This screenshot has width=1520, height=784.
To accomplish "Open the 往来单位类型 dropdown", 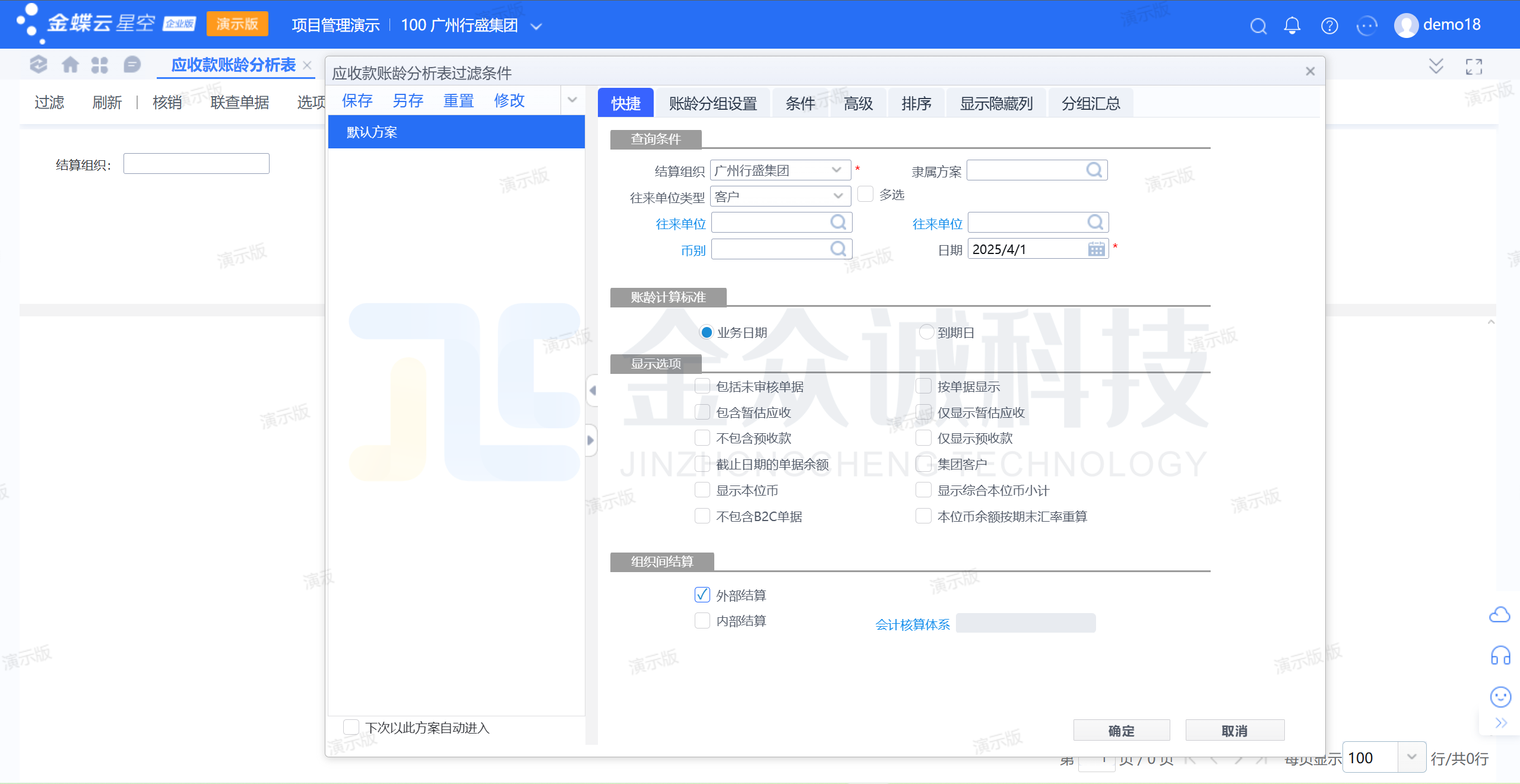I will click(838, 196).
